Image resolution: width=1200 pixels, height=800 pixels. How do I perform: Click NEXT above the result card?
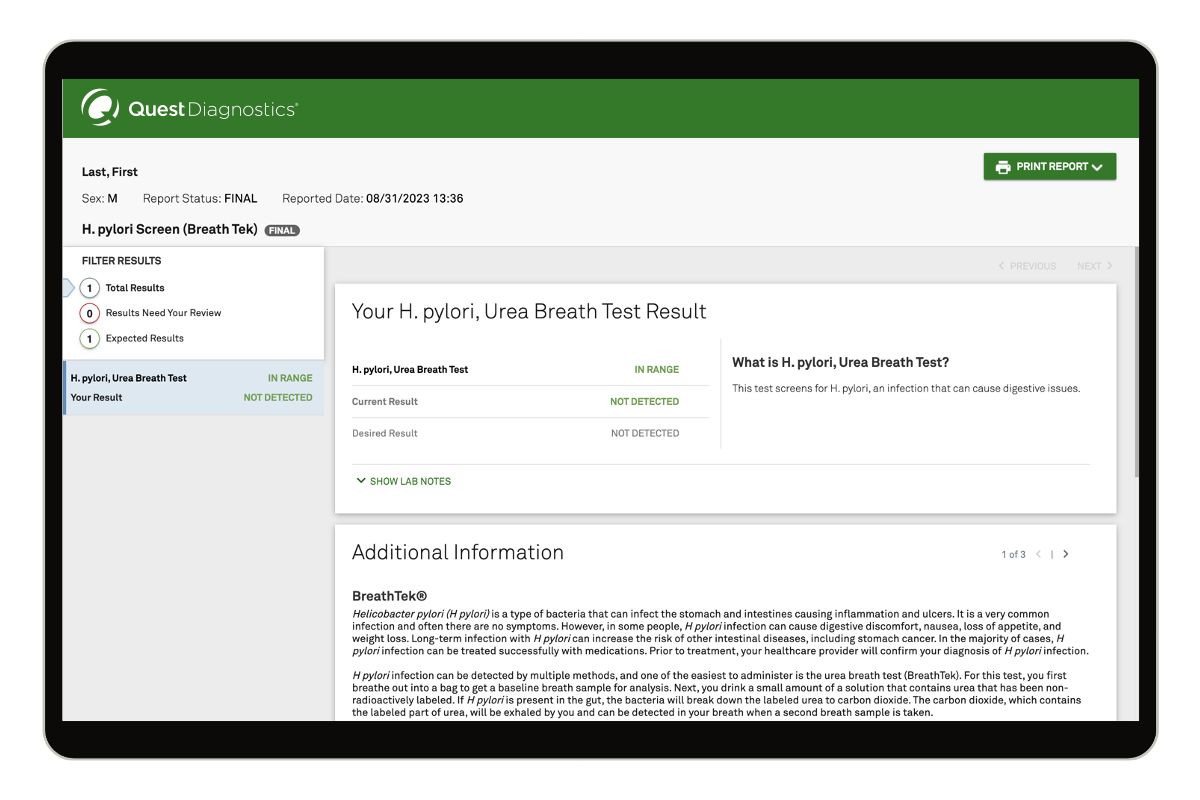[1089, 266]
